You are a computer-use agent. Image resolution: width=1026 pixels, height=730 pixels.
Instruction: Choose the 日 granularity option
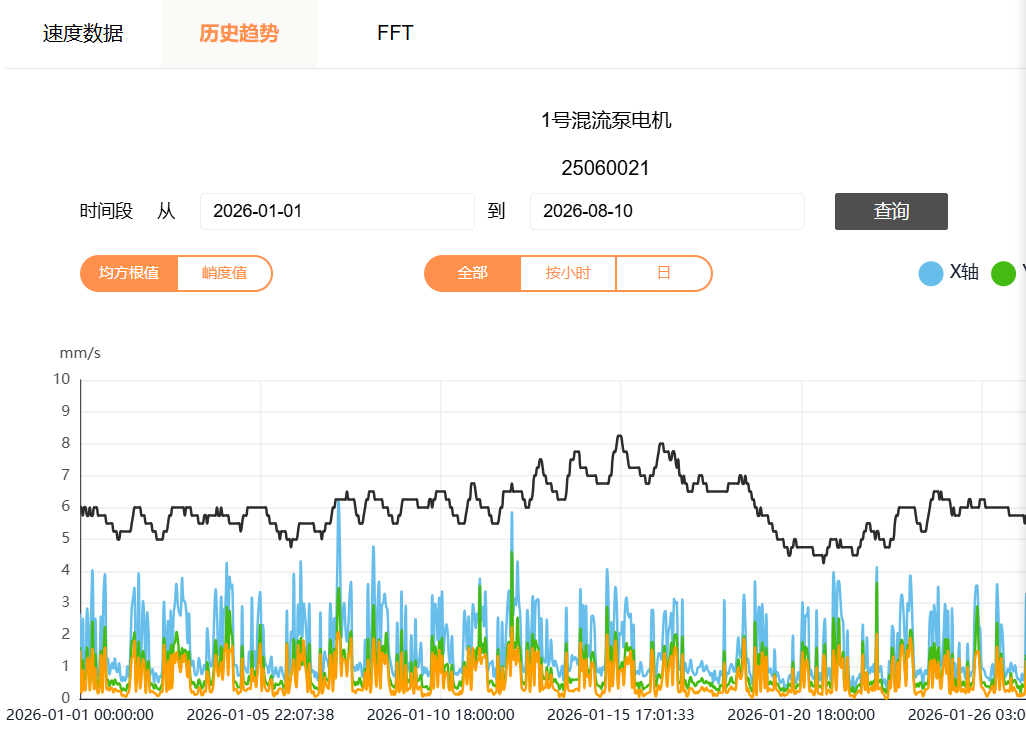coord(663,273)
